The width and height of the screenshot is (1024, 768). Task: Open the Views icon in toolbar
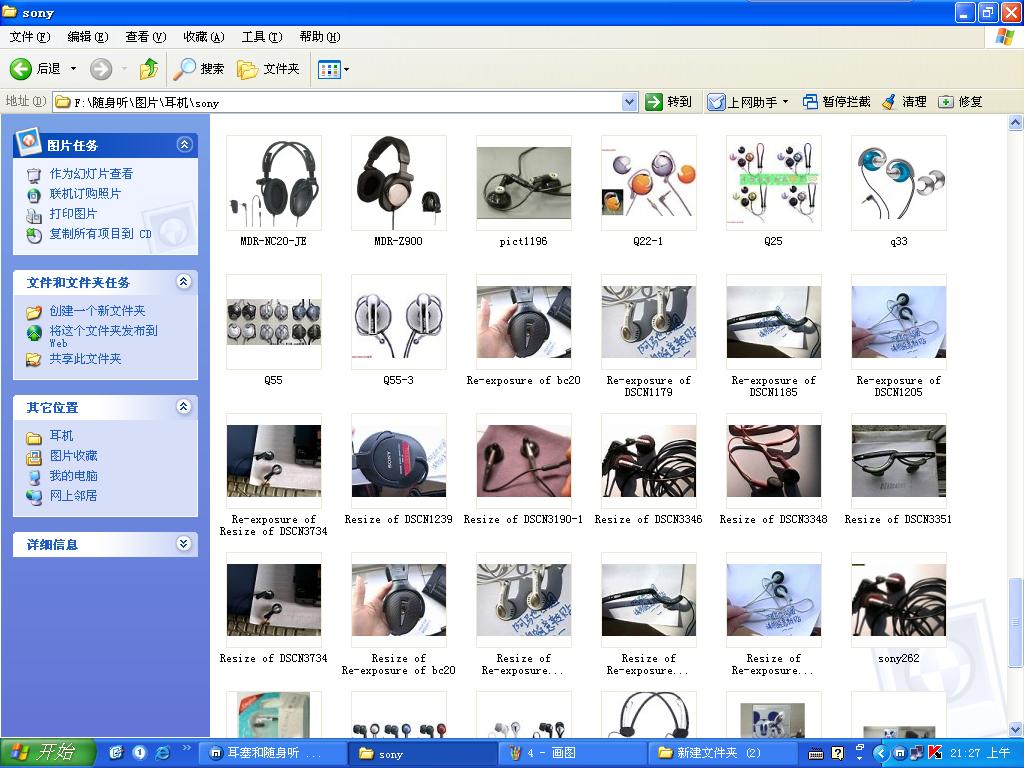[x=329, y=69]
